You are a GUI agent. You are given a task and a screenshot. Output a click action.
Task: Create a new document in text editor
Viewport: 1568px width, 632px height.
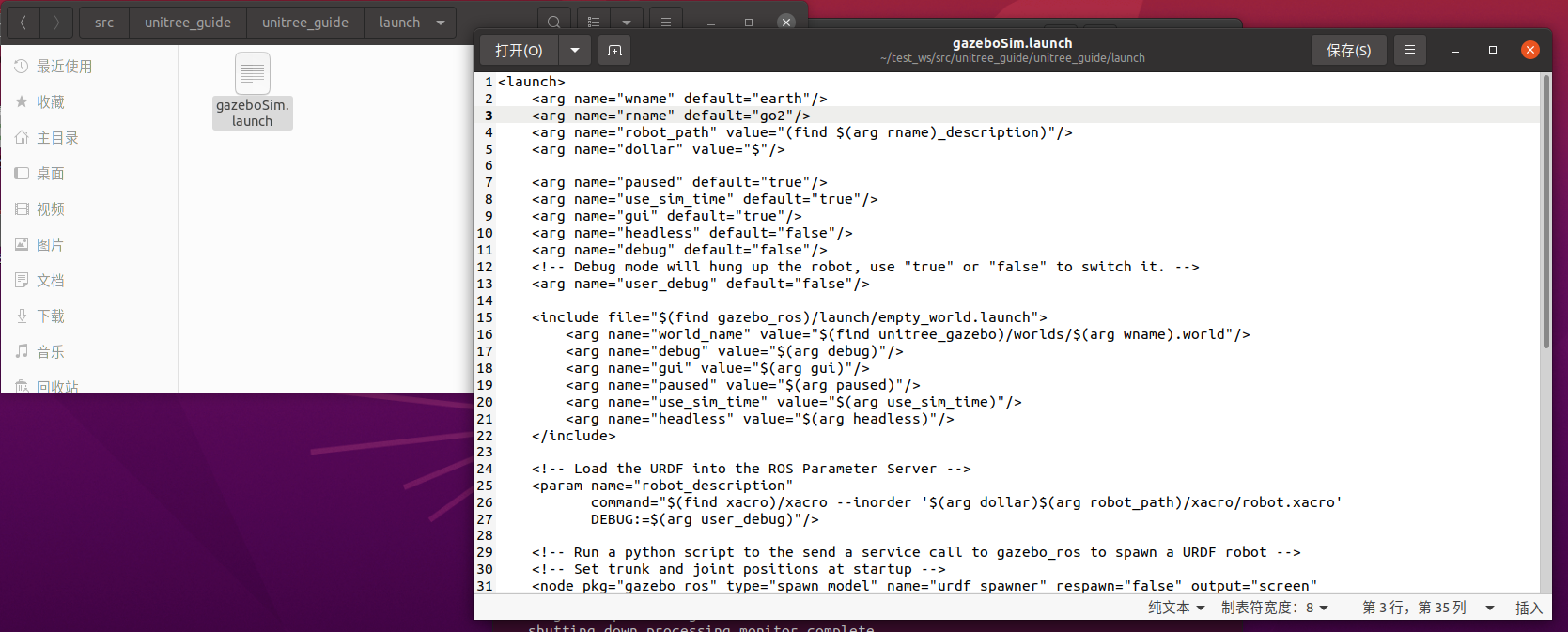614,51
